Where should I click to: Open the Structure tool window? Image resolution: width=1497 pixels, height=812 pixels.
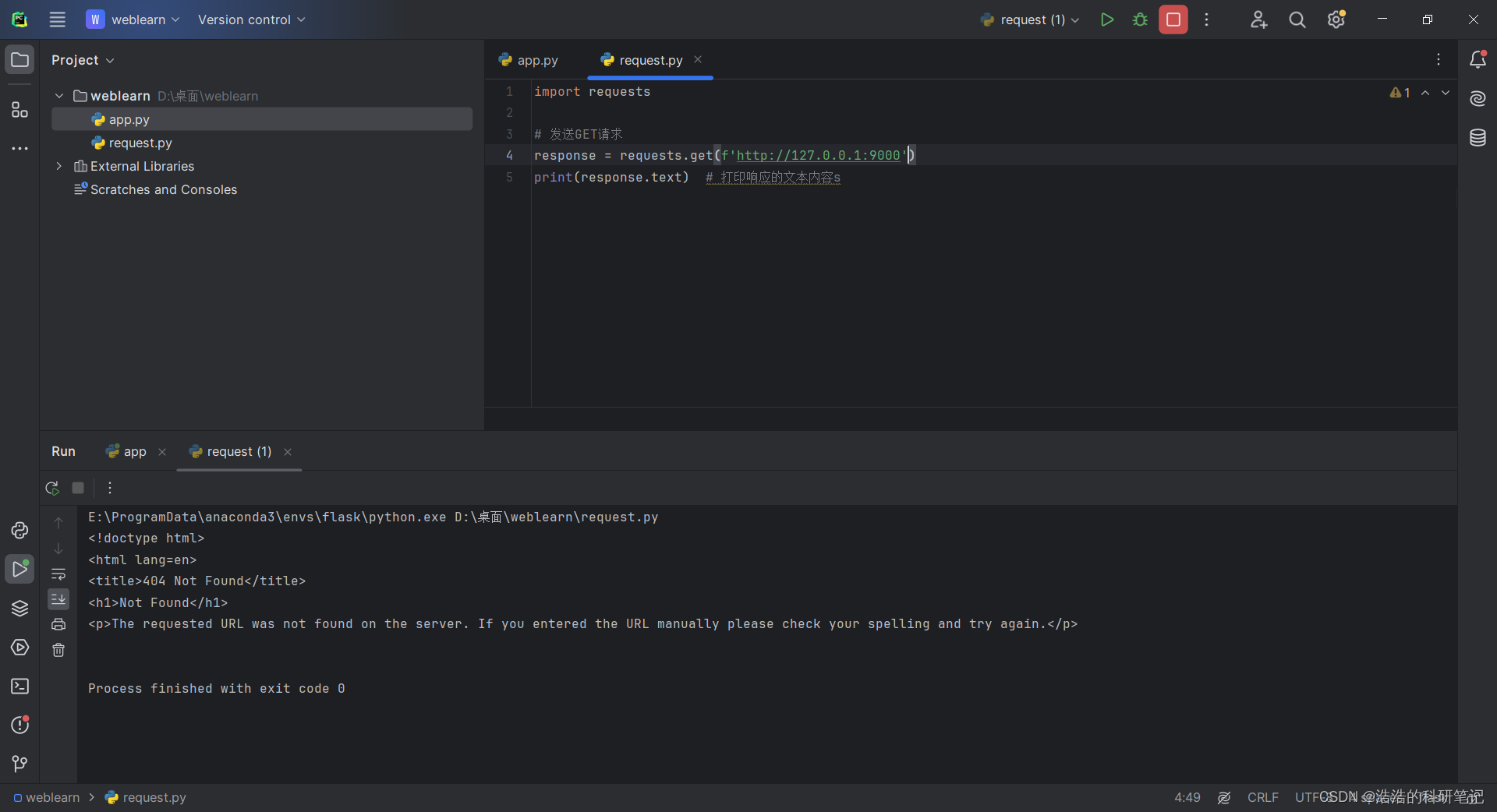coord(19,110)
